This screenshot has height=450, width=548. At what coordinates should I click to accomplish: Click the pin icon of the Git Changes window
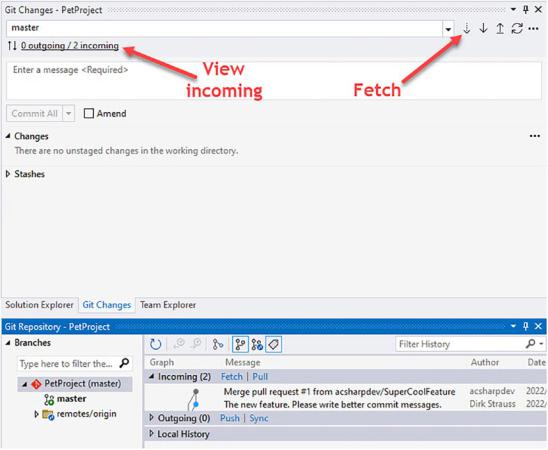[526, 9]
